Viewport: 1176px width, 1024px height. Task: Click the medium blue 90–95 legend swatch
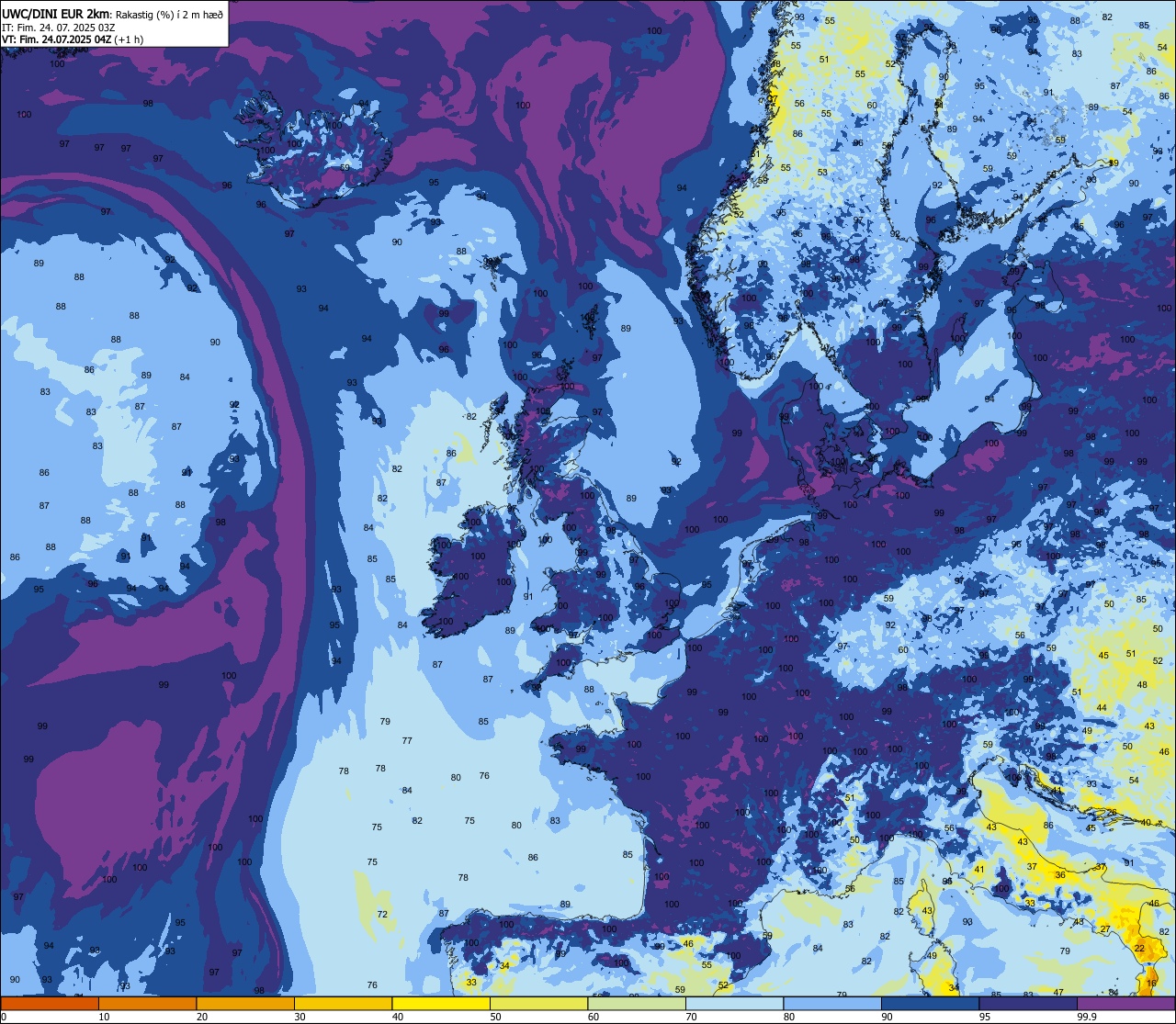click(x=930, y=1003)
